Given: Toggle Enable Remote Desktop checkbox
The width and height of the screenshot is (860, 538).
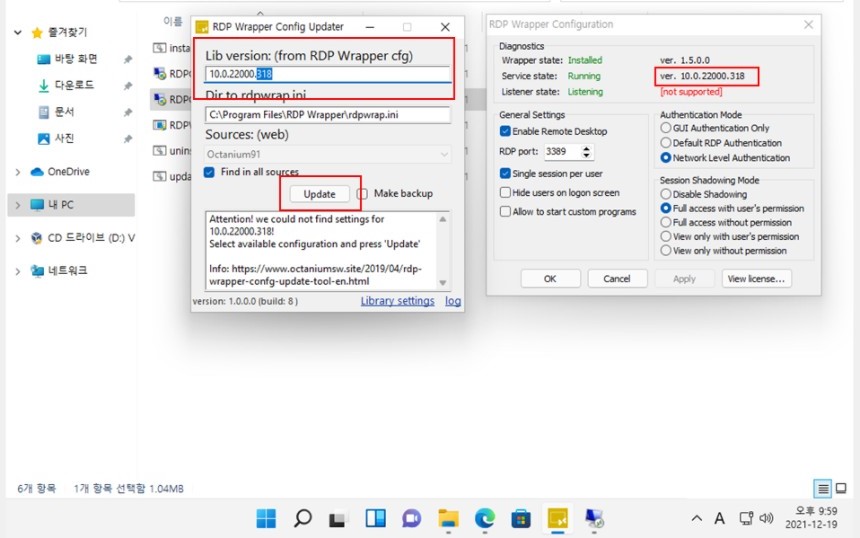Looking at the screenshot, I should click(505, 131).
